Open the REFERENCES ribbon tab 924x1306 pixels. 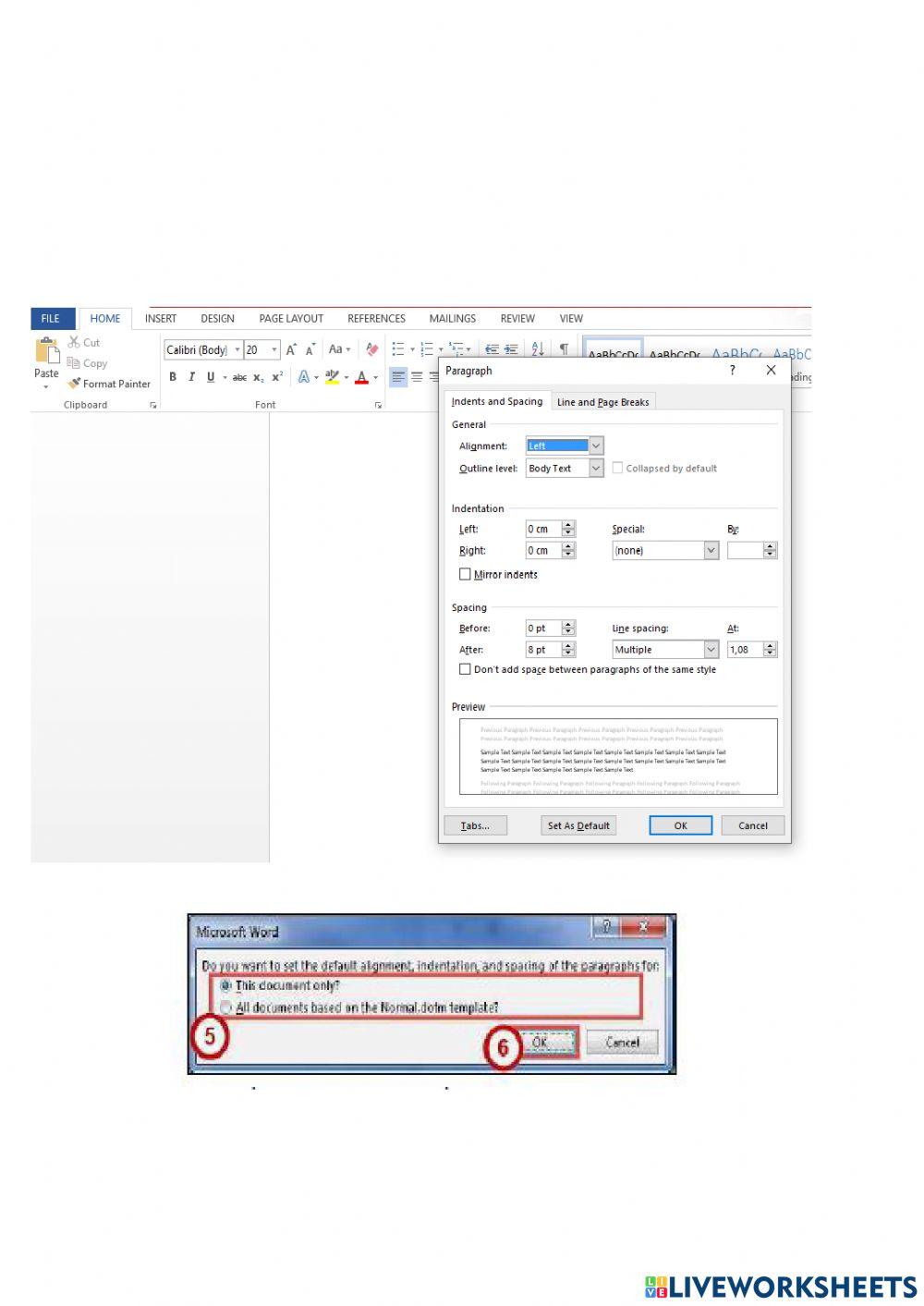pyautogui.click(x=376, y=318)
